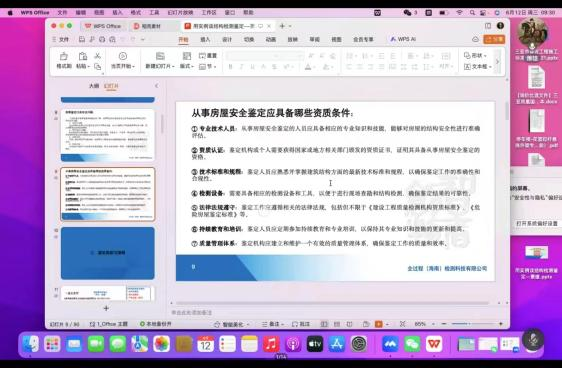Click the slide Layout icon
The width and height of the screenshot is (562, 368).
[x=187, y=56]
